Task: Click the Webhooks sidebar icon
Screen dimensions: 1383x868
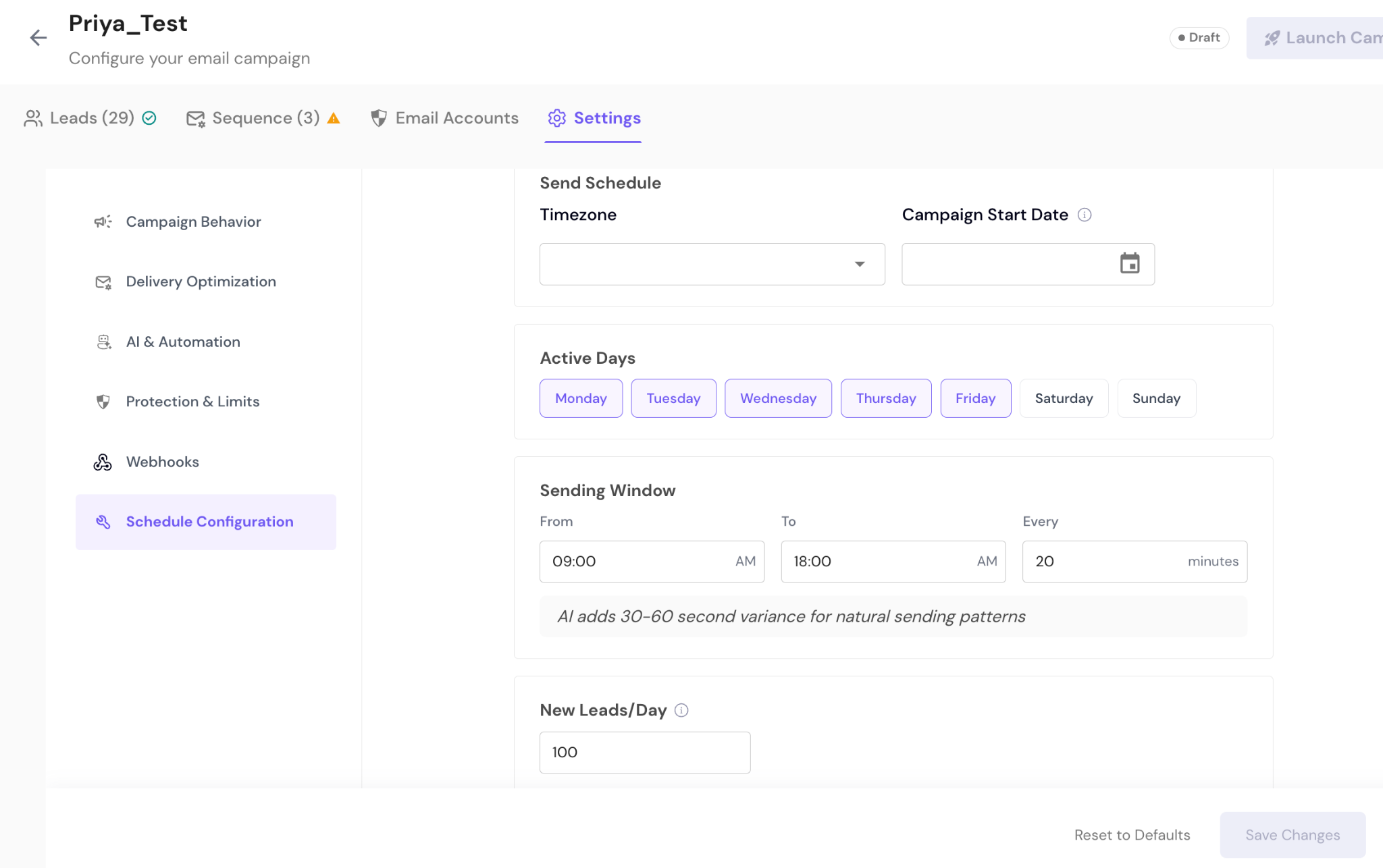Action: 103,462
